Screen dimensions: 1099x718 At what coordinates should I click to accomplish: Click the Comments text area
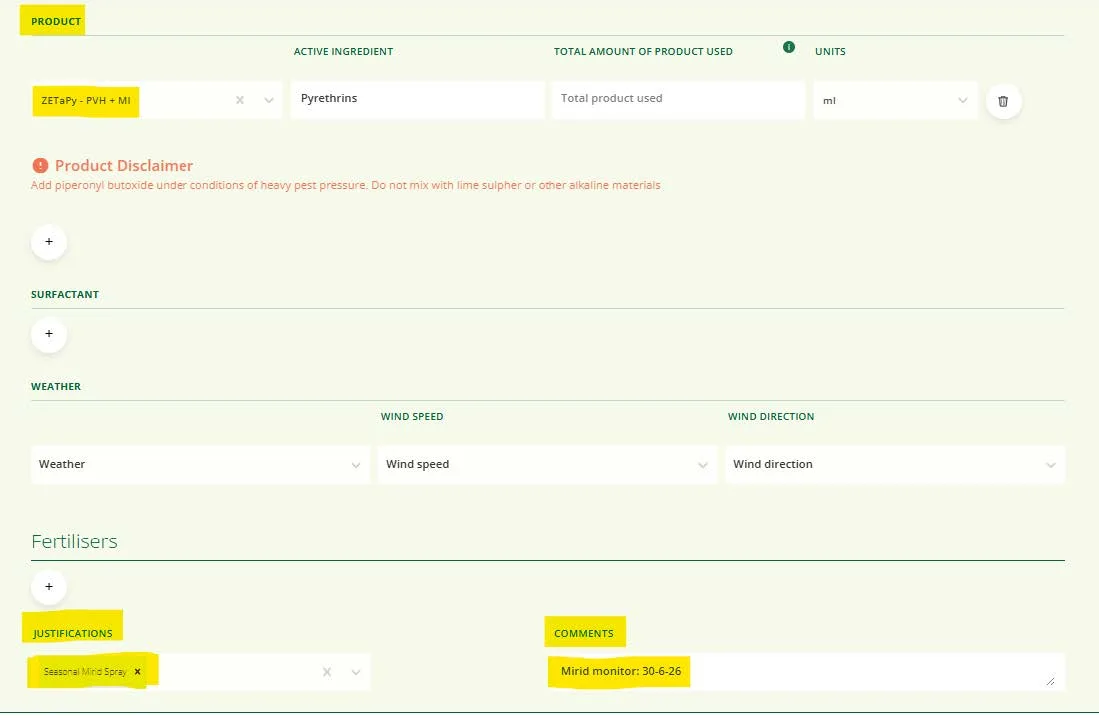coord(806,672)
